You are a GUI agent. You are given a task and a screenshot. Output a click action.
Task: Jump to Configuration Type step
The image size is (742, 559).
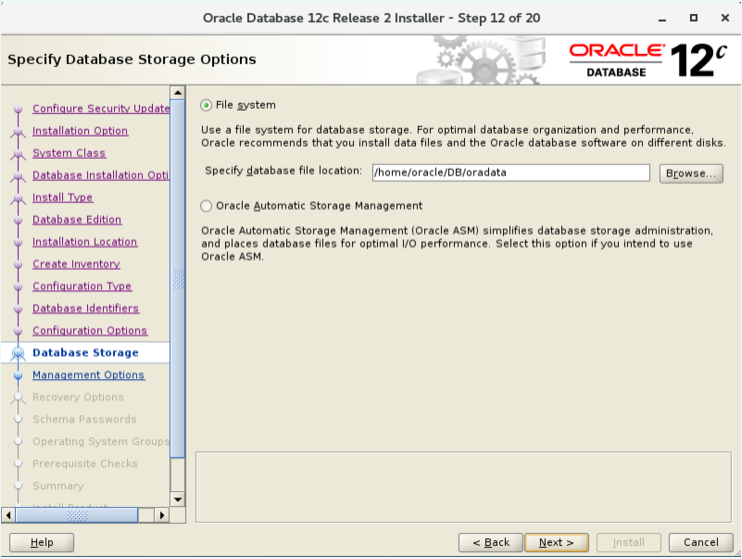(x=82, y=286)
